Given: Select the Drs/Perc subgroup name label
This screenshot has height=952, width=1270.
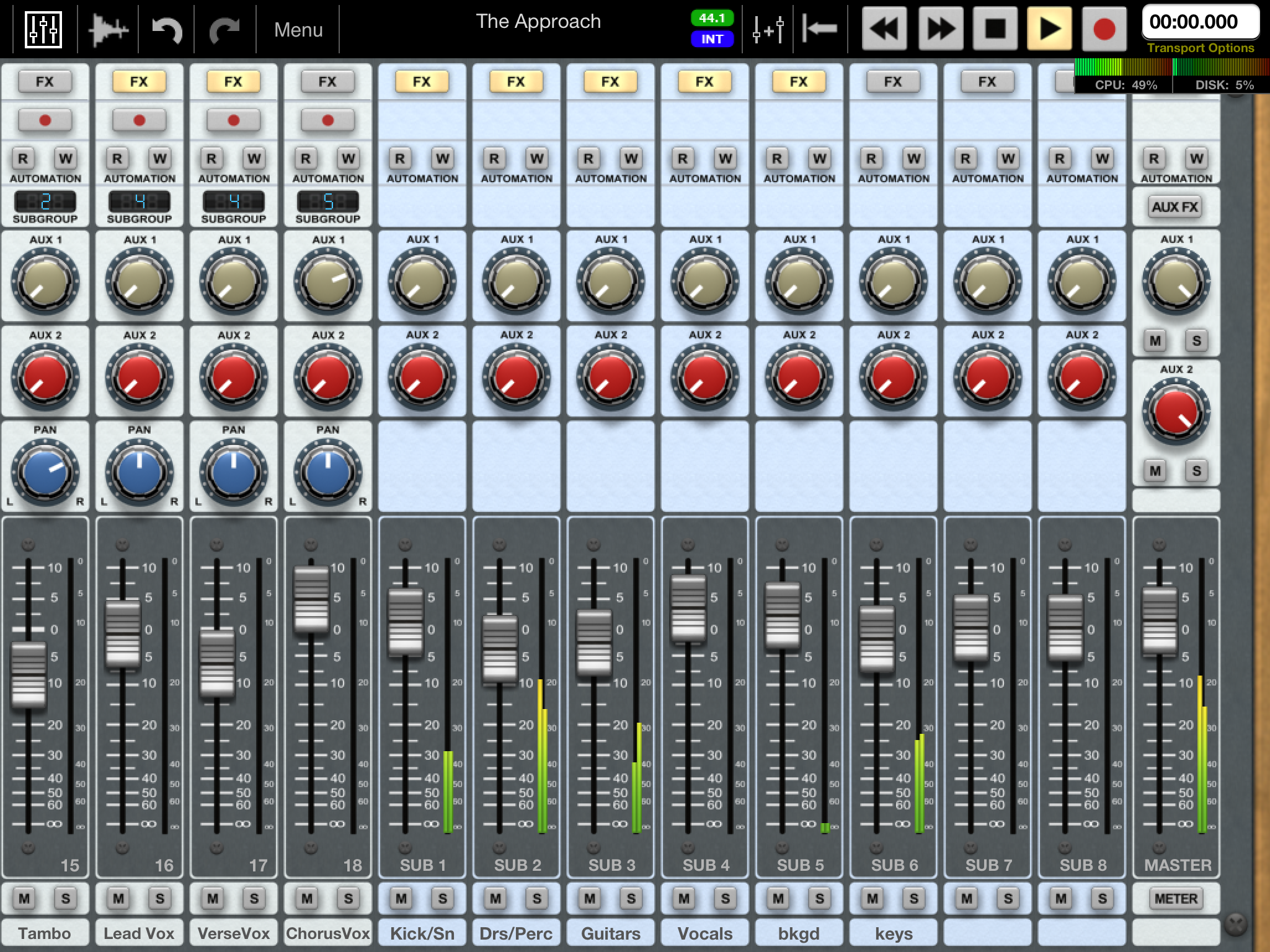Looking at the screenshot, I should (x=517, y=933).
